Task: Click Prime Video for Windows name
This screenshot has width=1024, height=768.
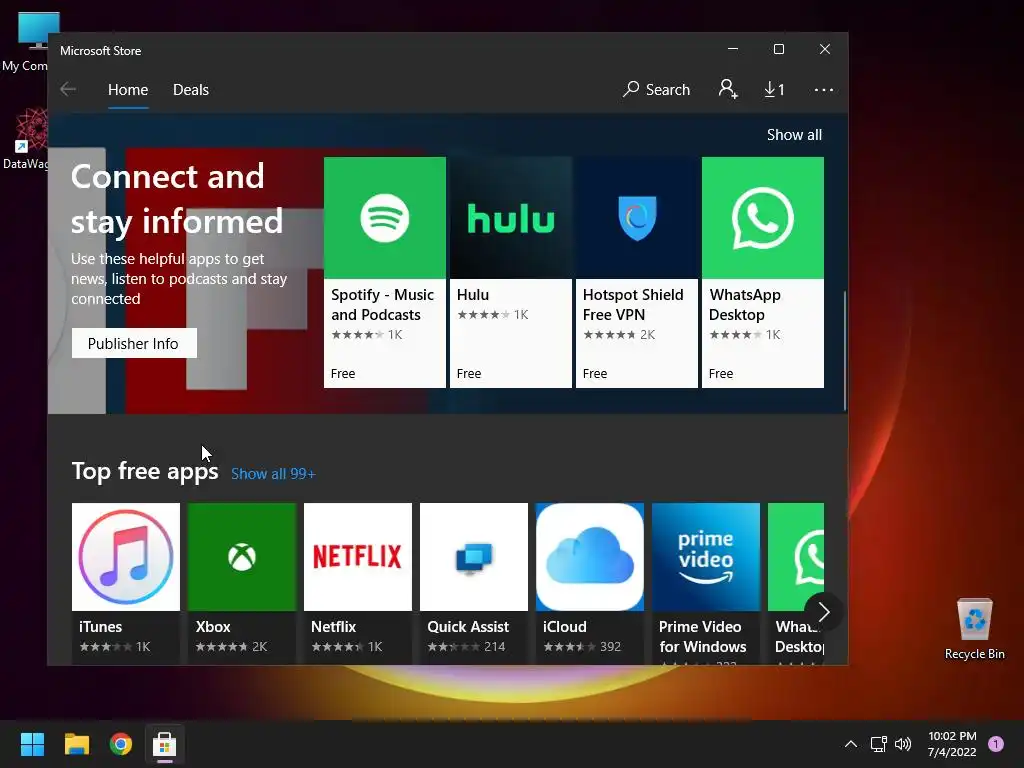Action: (x=703, y=637)
